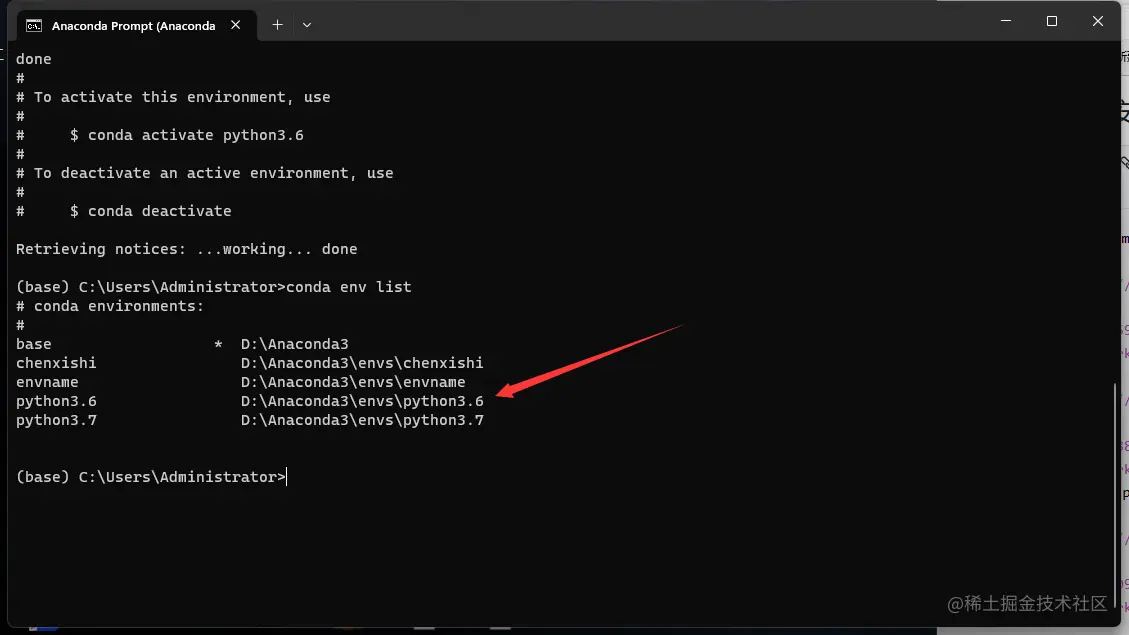Screen dimensions: 1129x635
Task: Click the 'chenxishi' environment name
Action: 56,363
